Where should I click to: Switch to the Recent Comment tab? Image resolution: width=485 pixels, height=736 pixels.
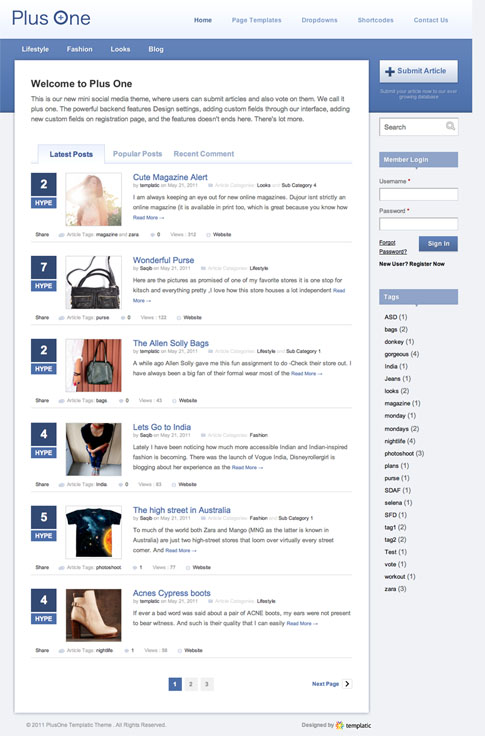(x=204, y=153)
